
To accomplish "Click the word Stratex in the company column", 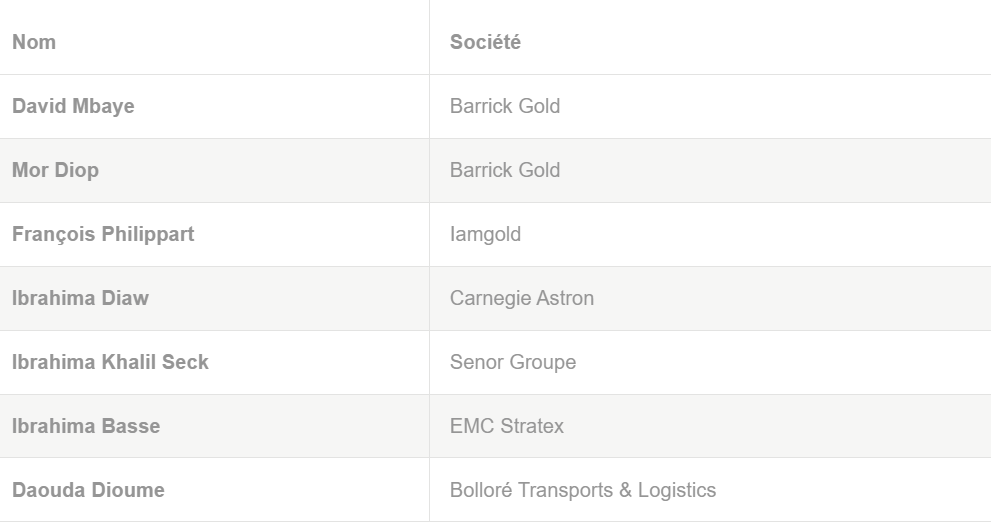I will 532,426.
